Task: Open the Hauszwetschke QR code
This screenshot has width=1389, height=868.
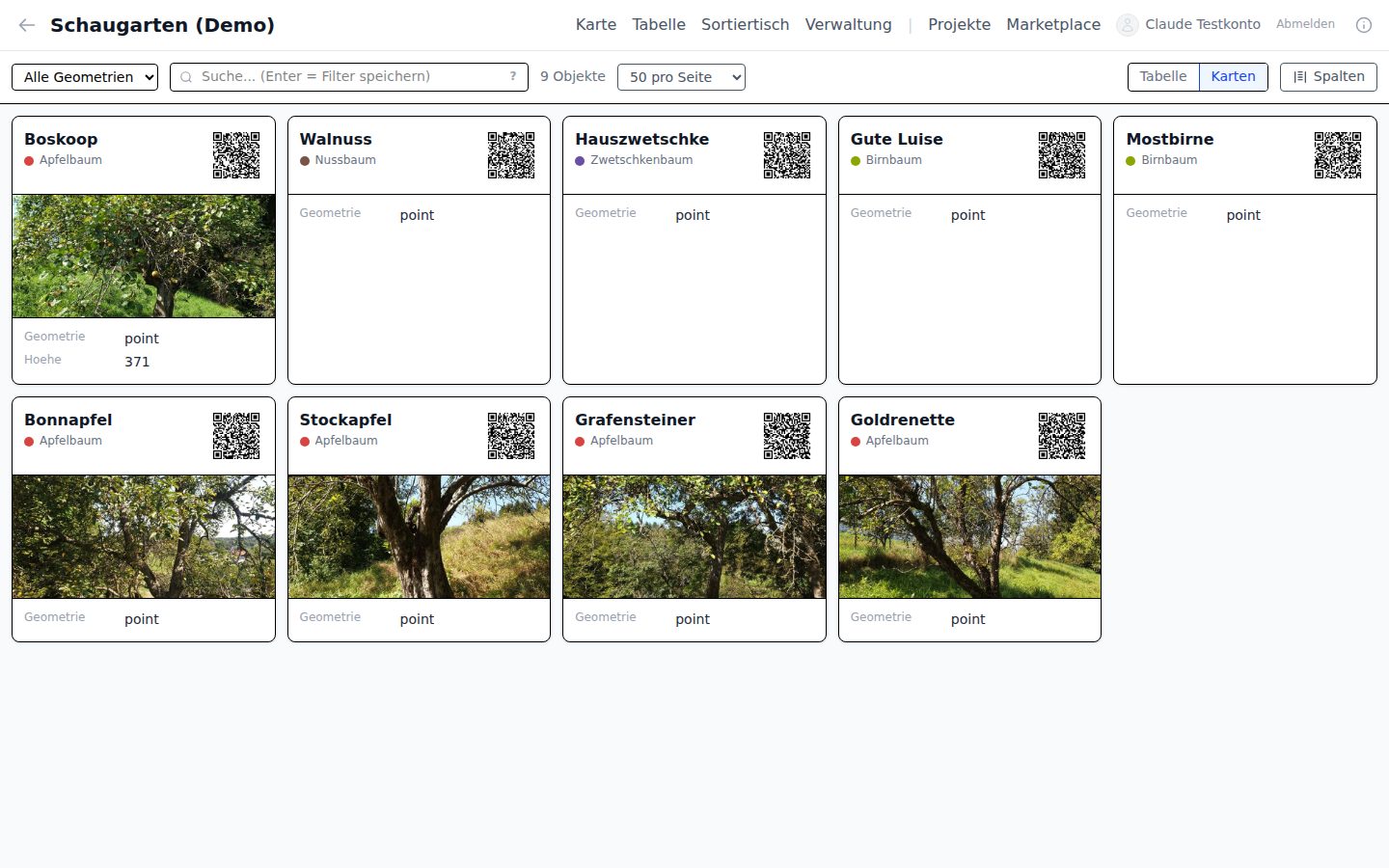Action: (x=787, y=155)
